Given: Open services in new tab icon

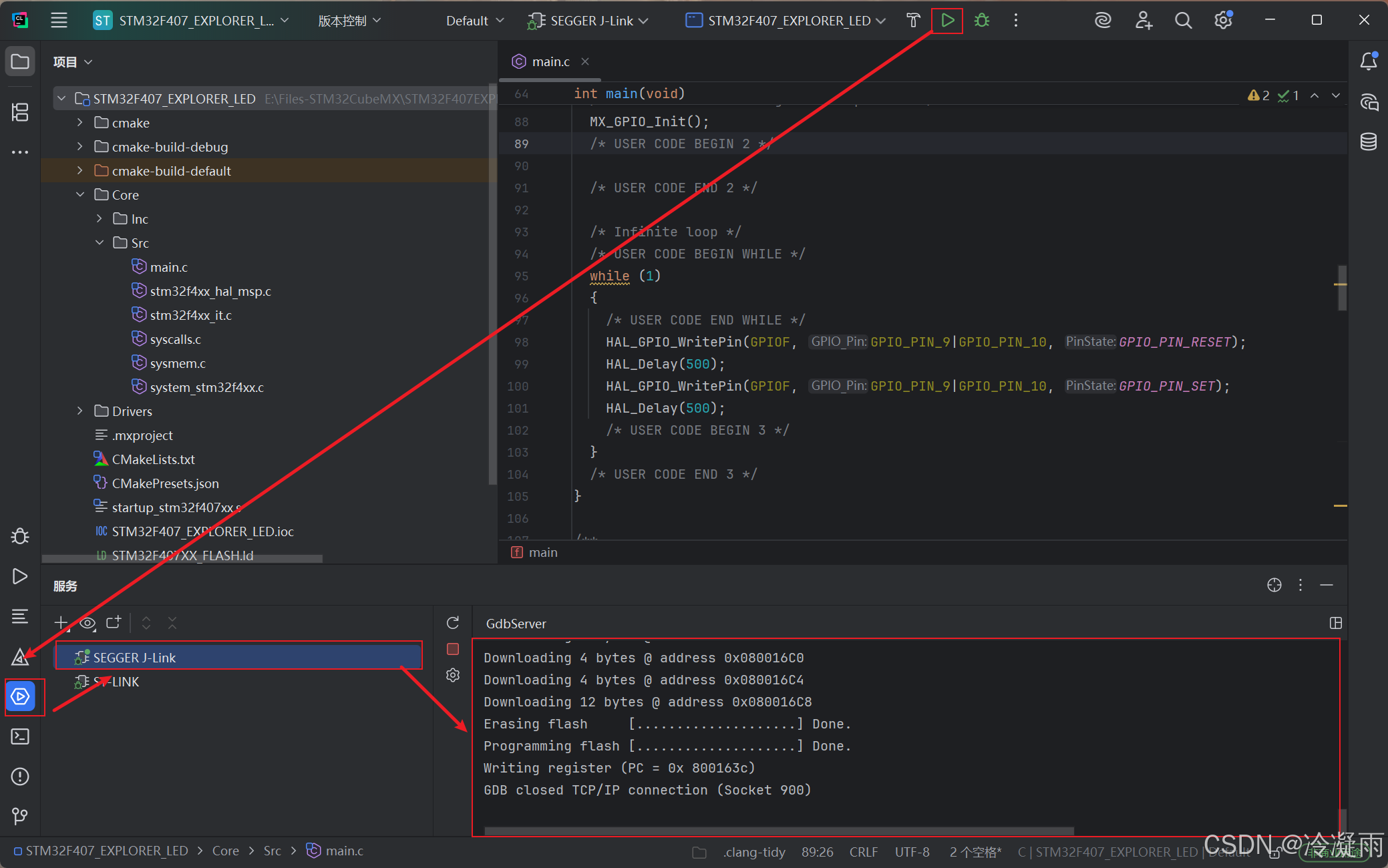Looking at the screenshot, I should point(114,622).
